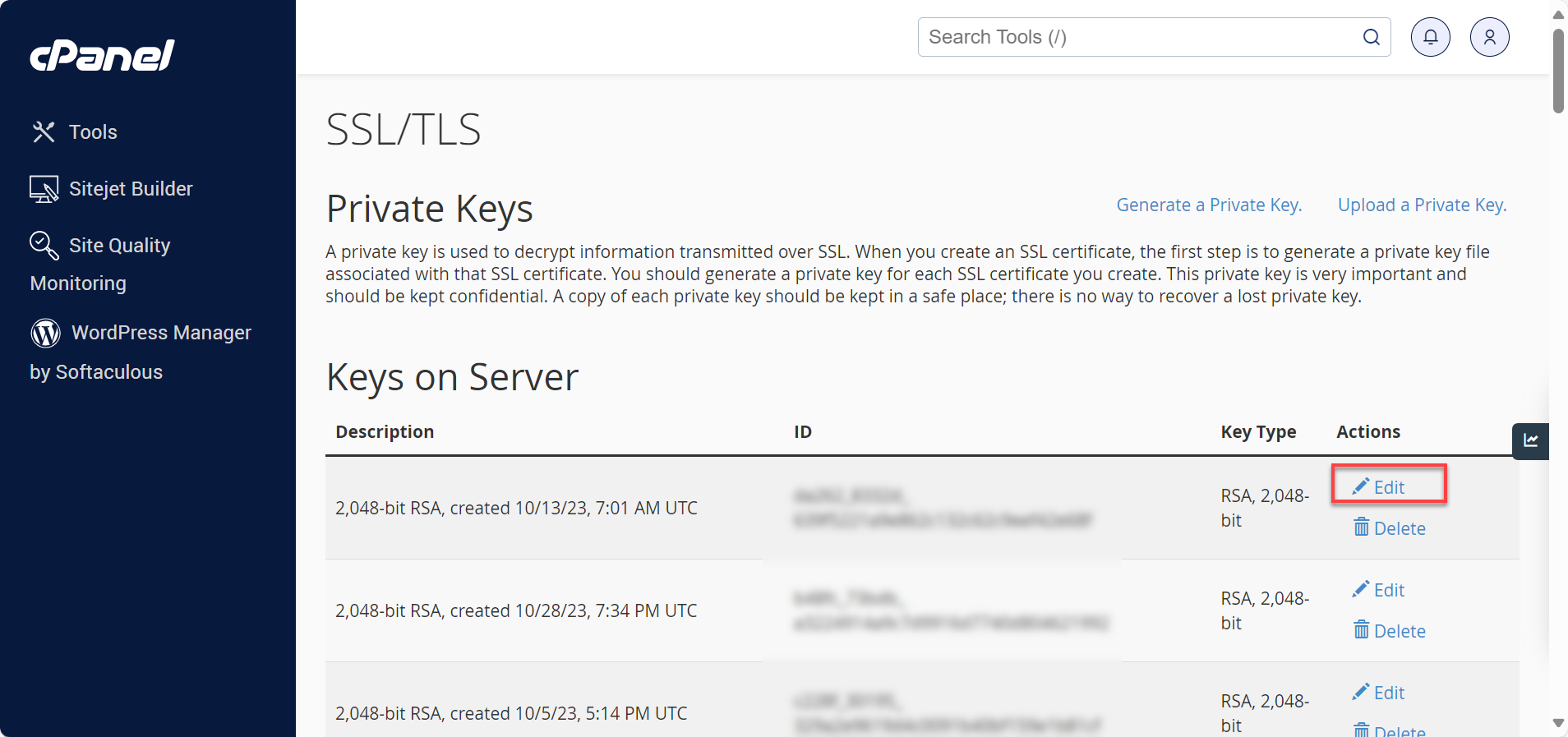Click the search magnifier icon
Image resolution: width=1568 pixels, height=737 pixels.
pos(1371,37)
